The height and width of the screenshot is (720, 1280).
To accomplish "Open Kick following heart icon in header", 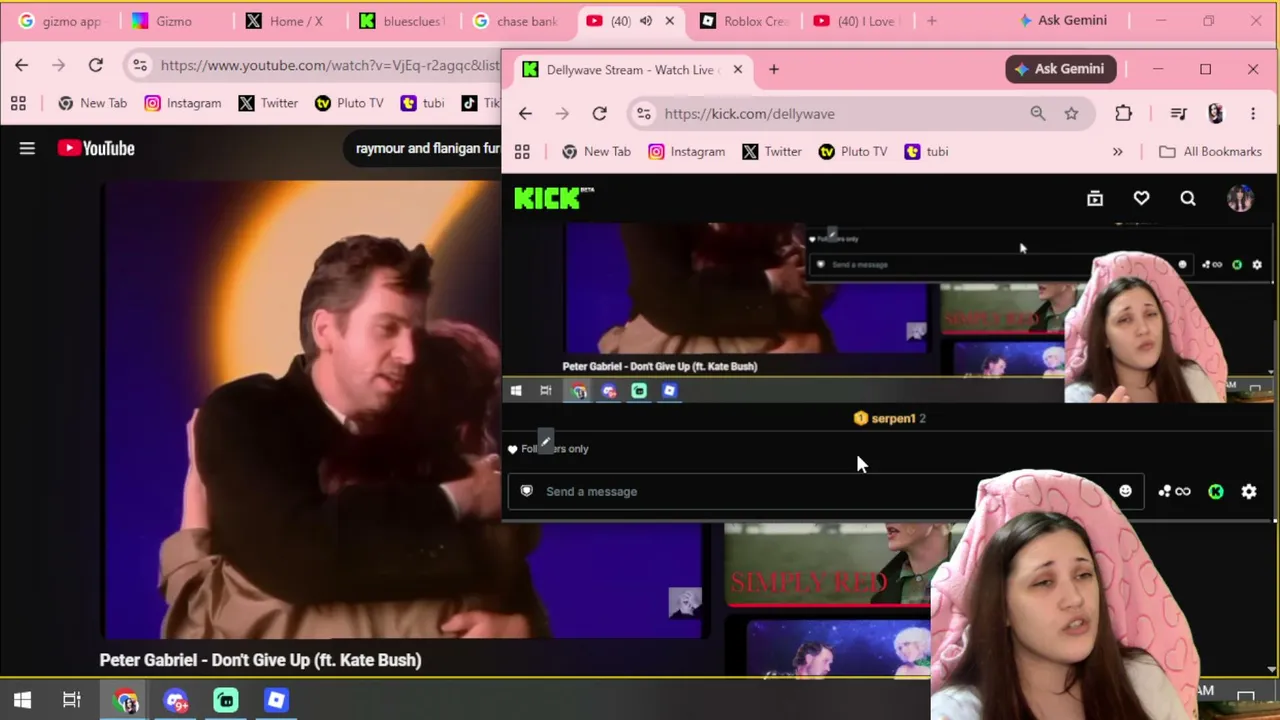I will pos(1141,198).
